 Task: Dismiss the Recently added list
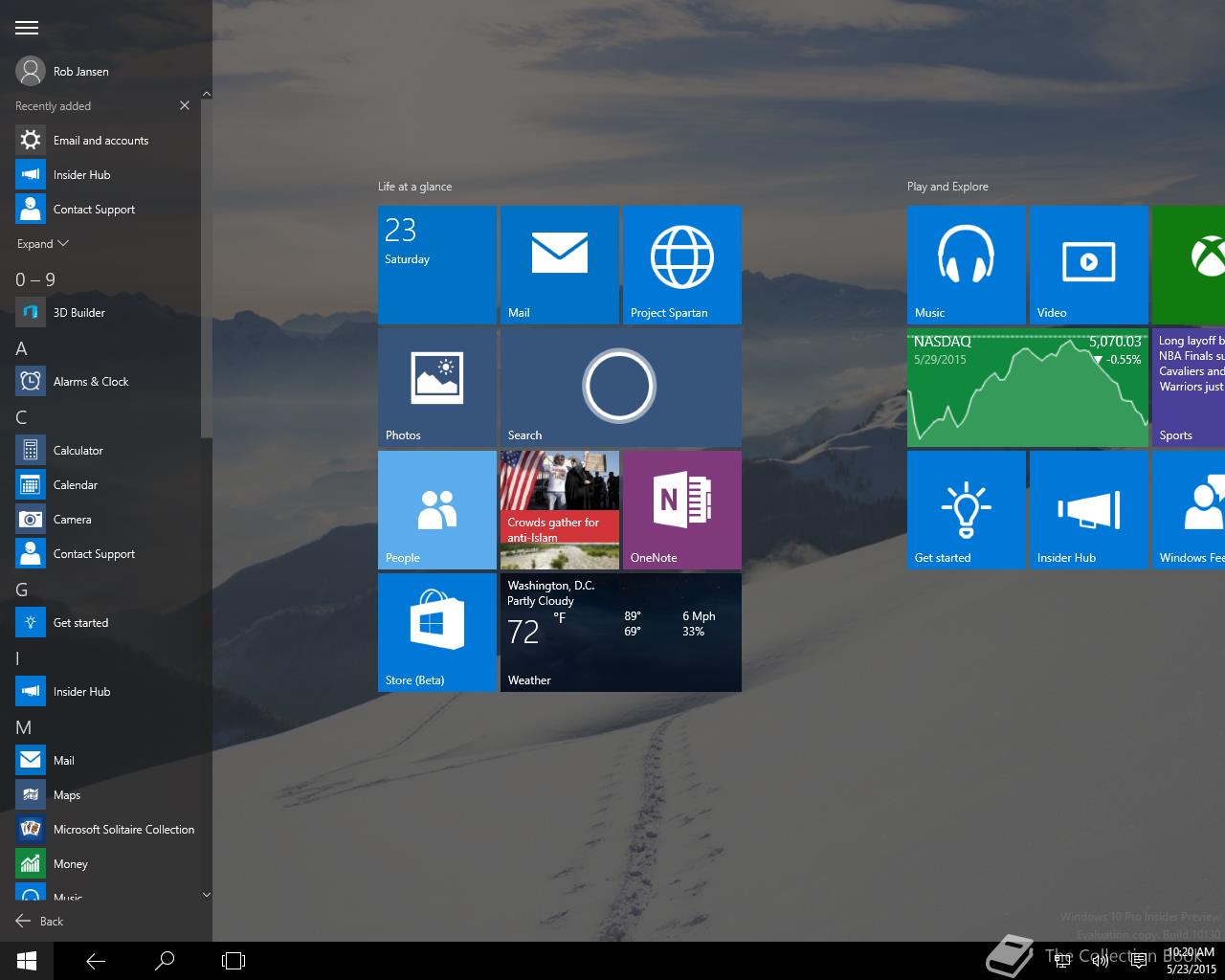coord(185,105)
